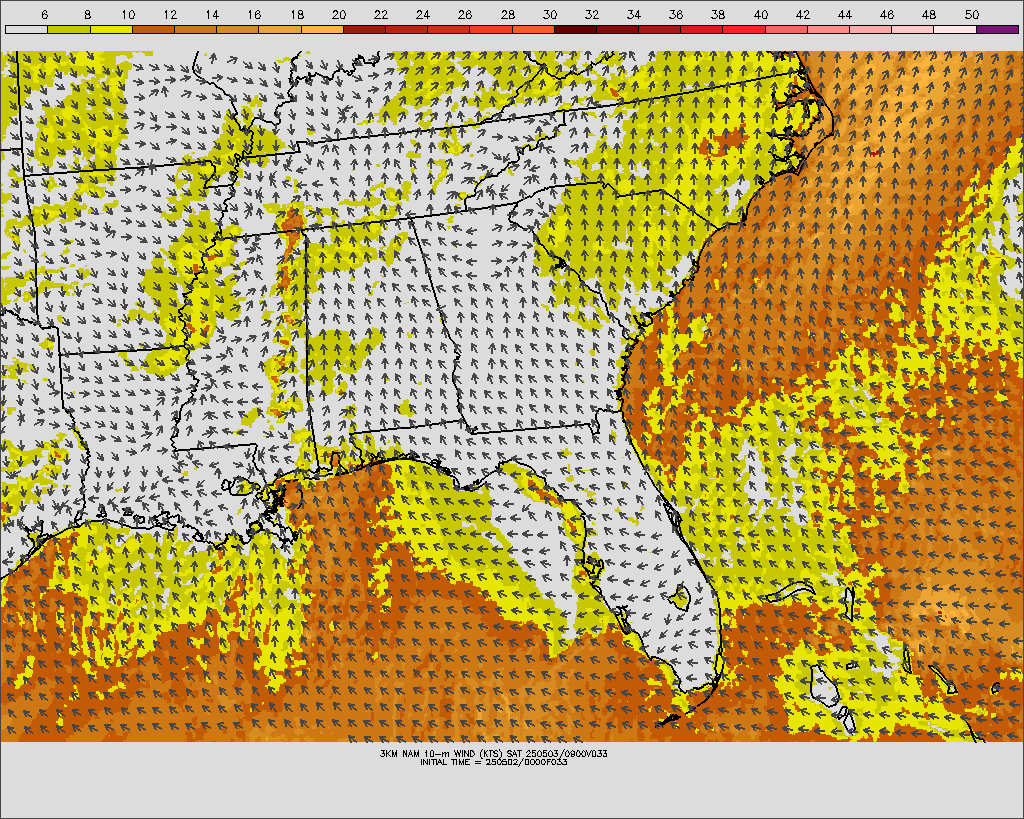Click the swatch between 24 and 26
The width and height of the screenshot is (1024, 819).
449,29
